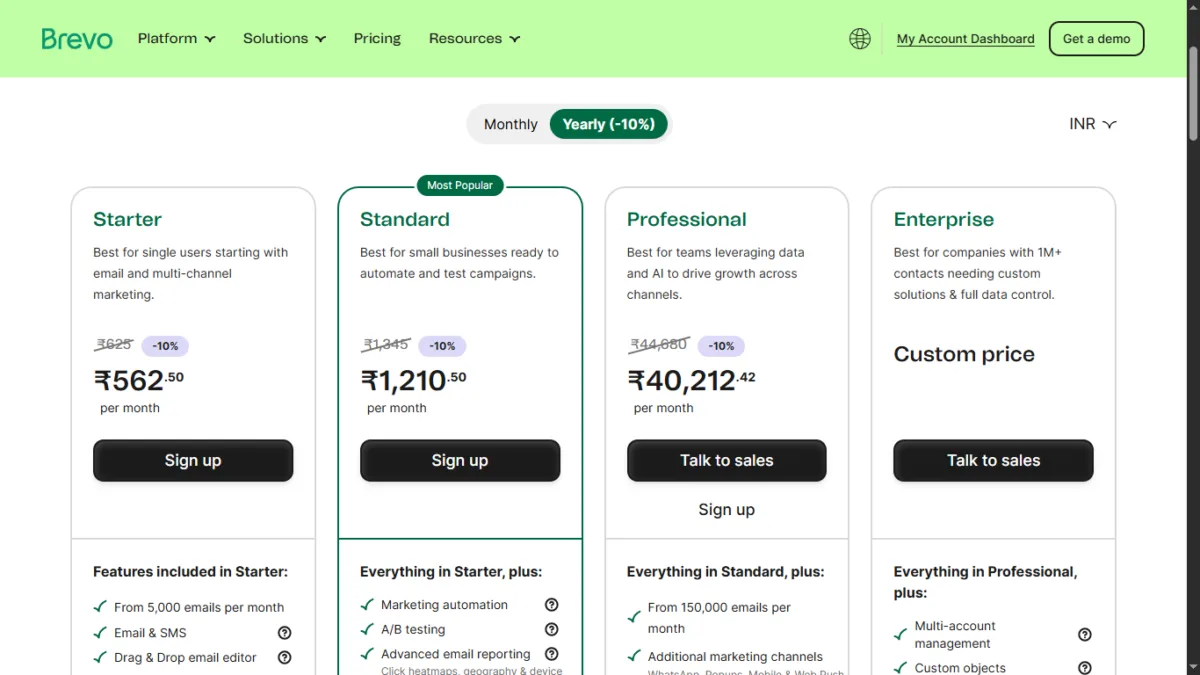Click the ₹40,212.42 Professional price
The width and height of the screenshot is (1200, 675).
[691, 380]
